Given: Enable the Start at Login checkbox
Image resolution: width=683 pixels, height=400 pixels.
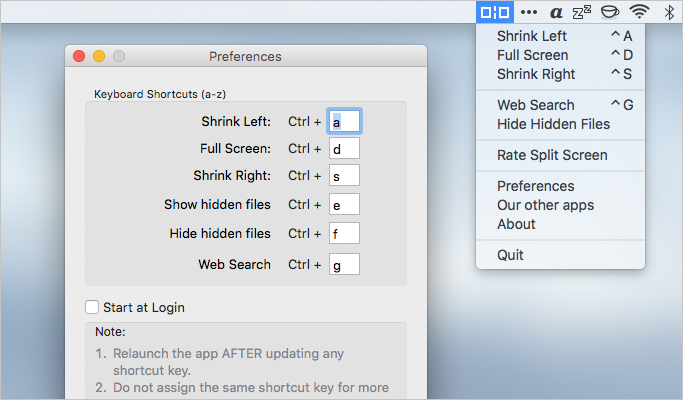Looking at the screenshot, I should coord(92,307).
